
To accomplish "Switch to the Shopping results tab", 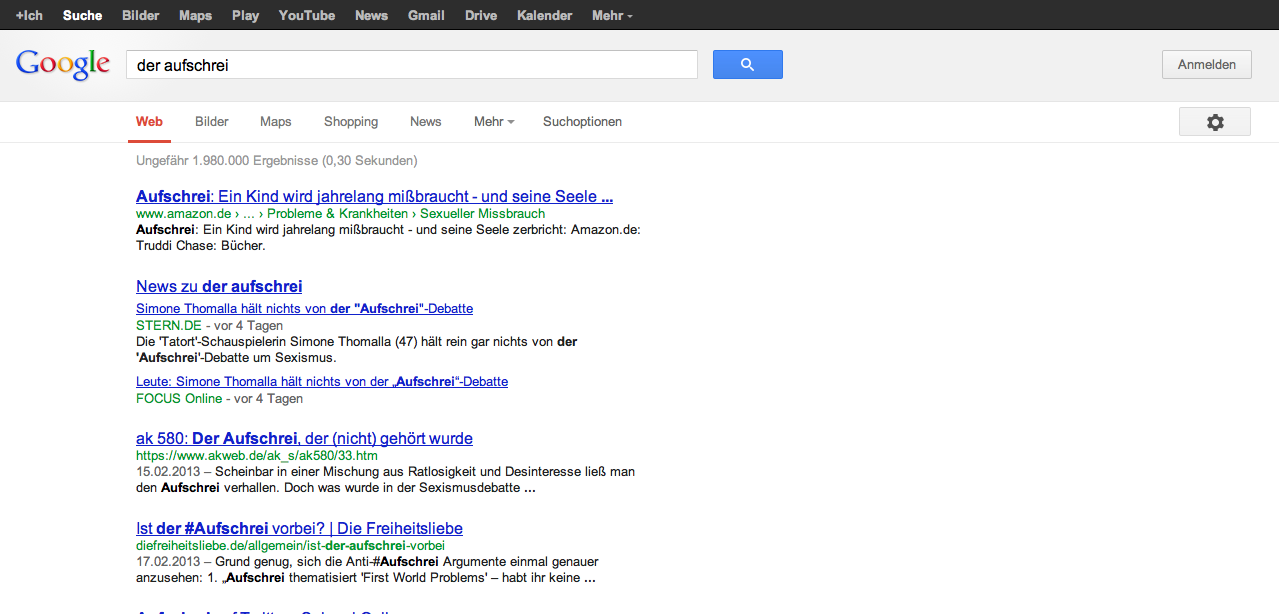I will (x=350, y=122).
